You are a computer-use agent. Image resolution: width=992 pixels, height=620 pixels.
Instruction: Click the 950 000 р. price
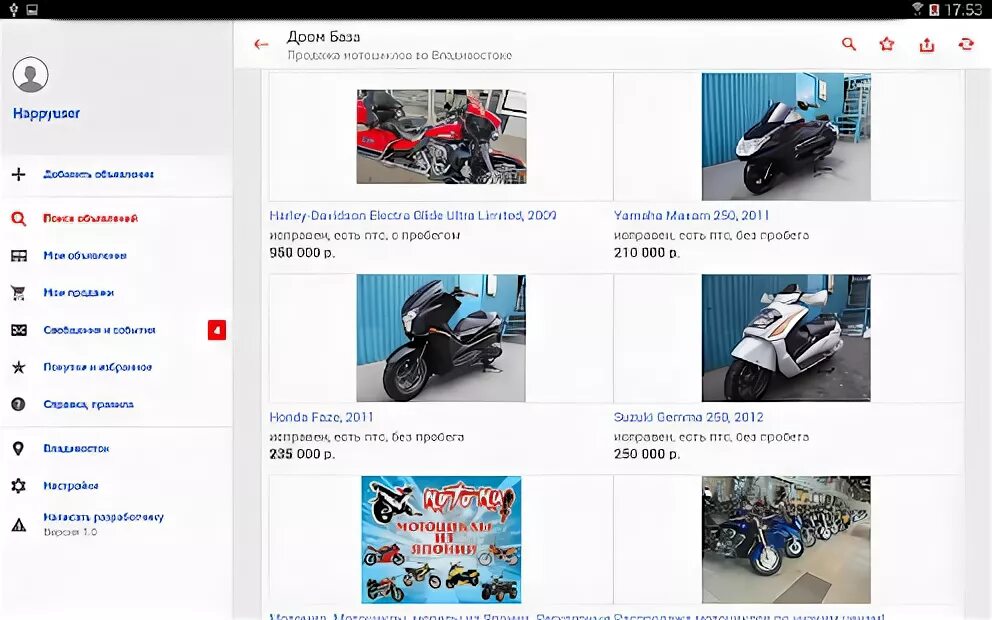click(302, 253)
